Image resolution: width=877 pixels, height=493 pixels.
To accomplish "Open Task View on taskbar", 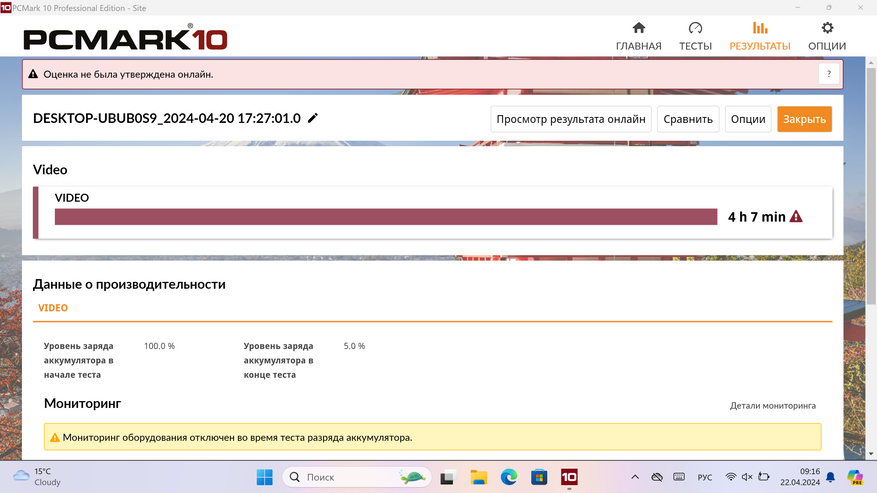I will (x=447, y=477).
